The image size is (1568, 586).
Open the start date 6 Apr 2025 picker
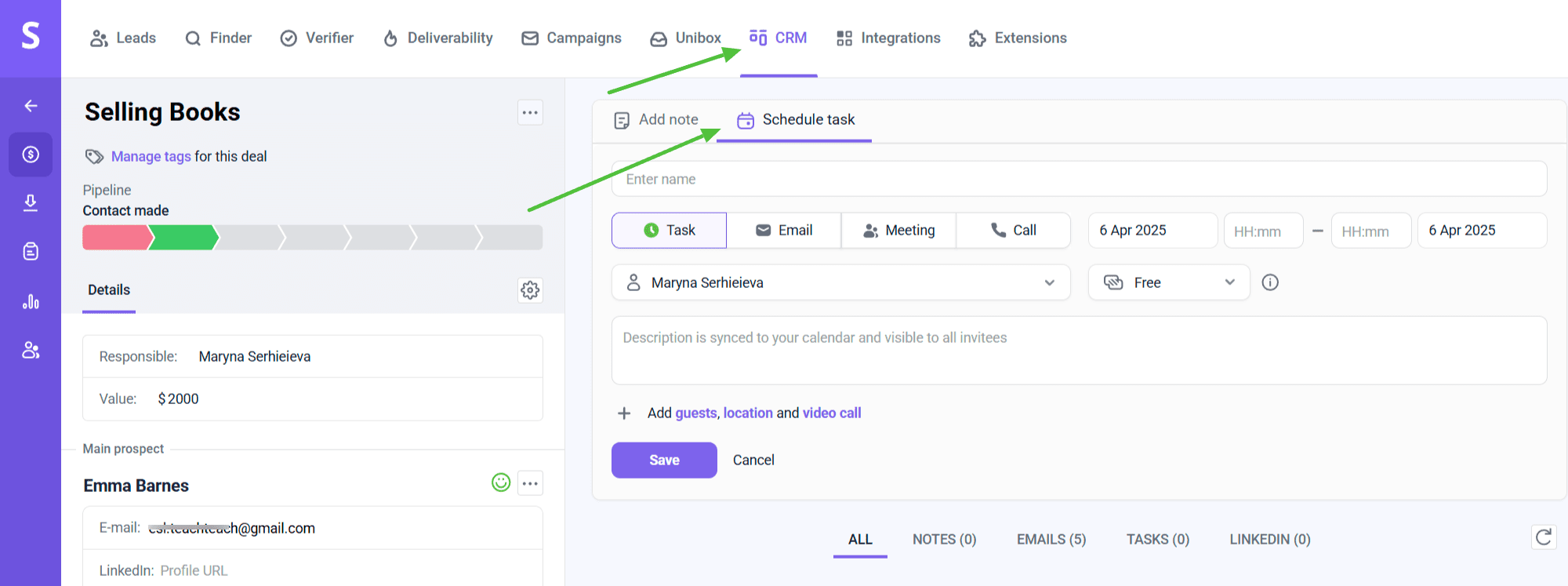[x=1152, y=231]
